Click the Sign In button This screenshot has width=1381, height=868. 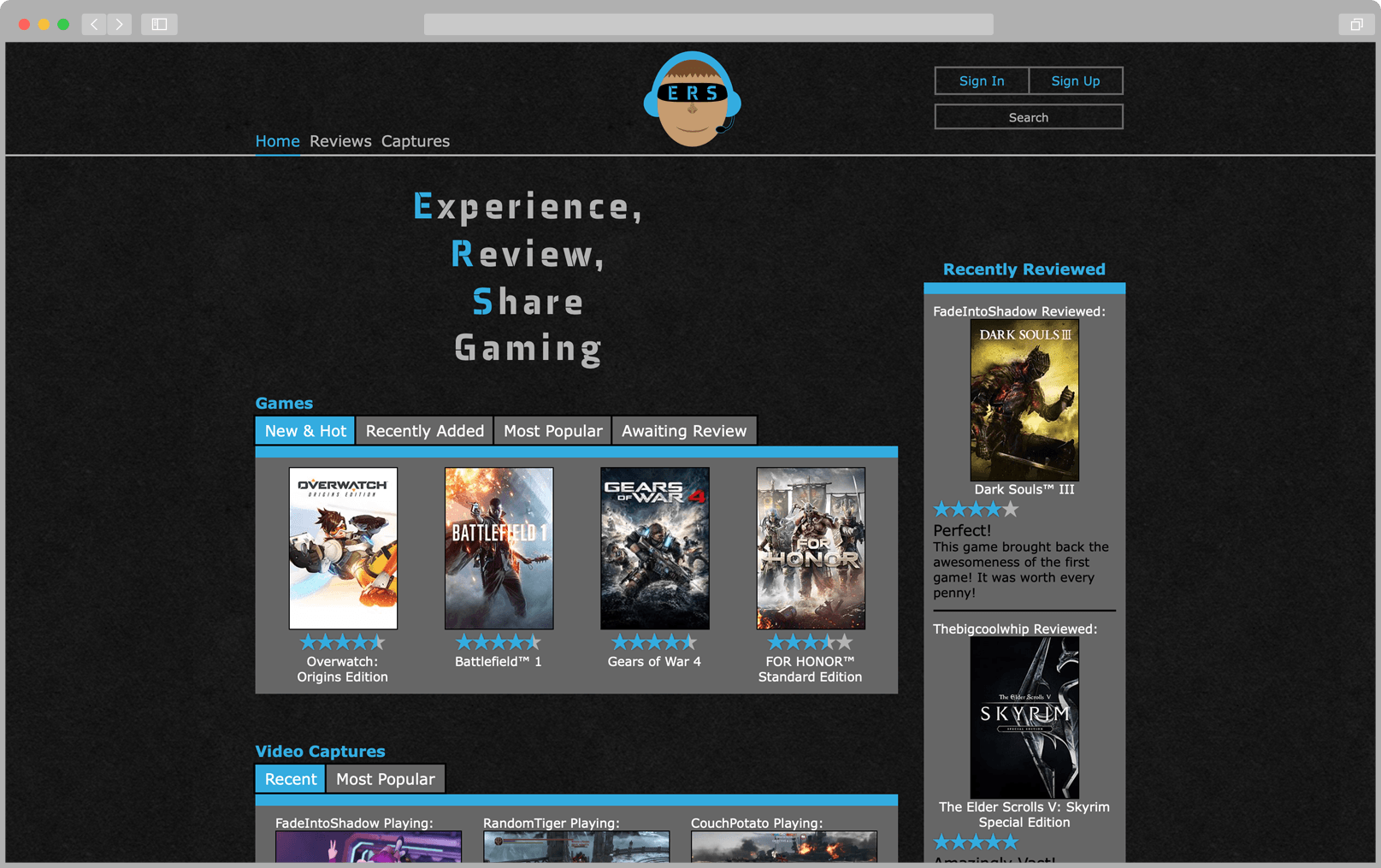click(x=981, y=80)
